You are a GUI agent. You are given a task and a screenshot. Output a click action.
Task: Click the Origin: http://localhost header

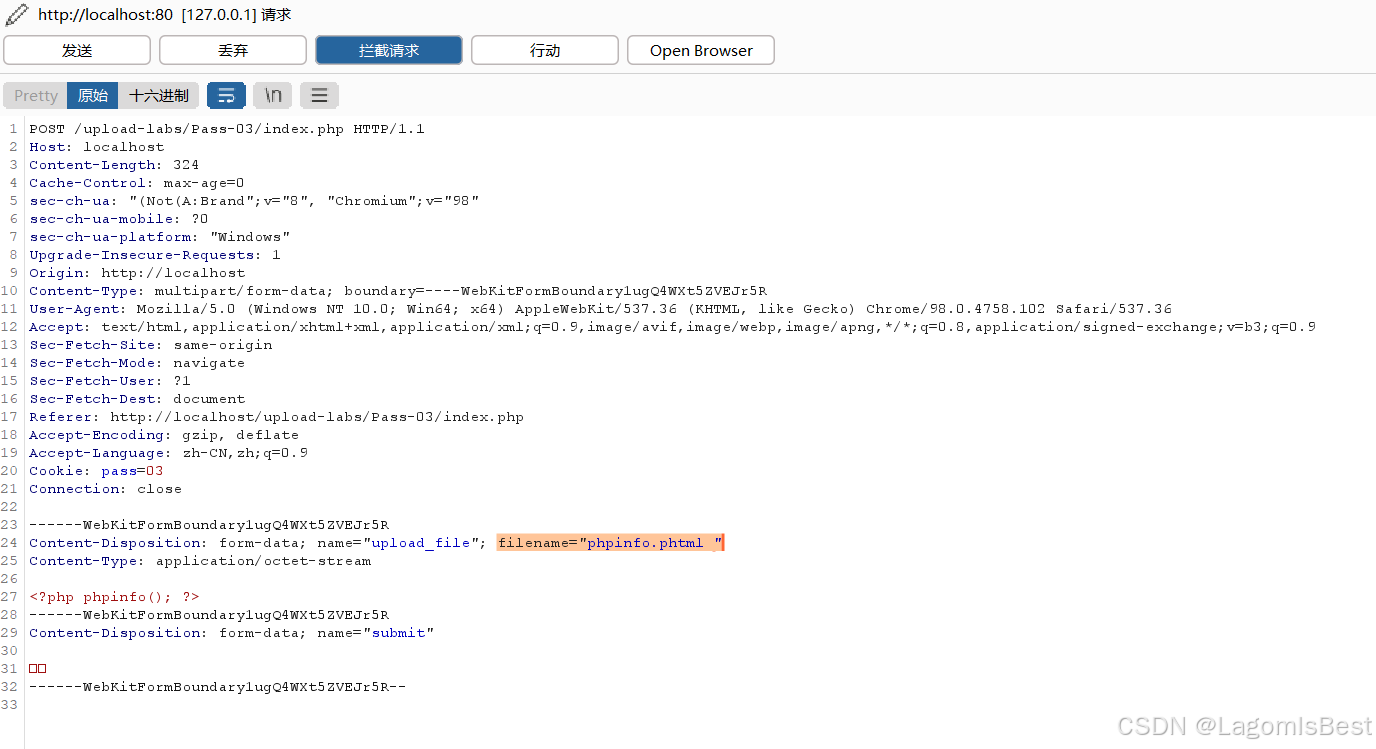click(x=137, y=273)
